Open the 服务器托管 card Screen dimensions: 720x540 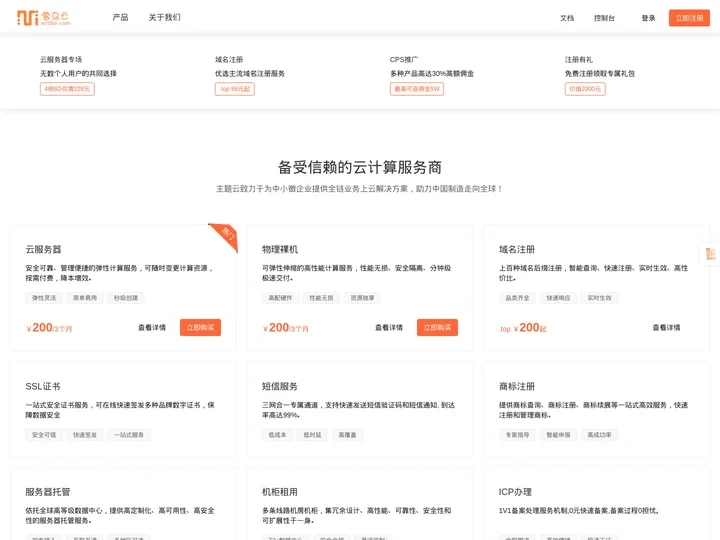pos(123,504)
